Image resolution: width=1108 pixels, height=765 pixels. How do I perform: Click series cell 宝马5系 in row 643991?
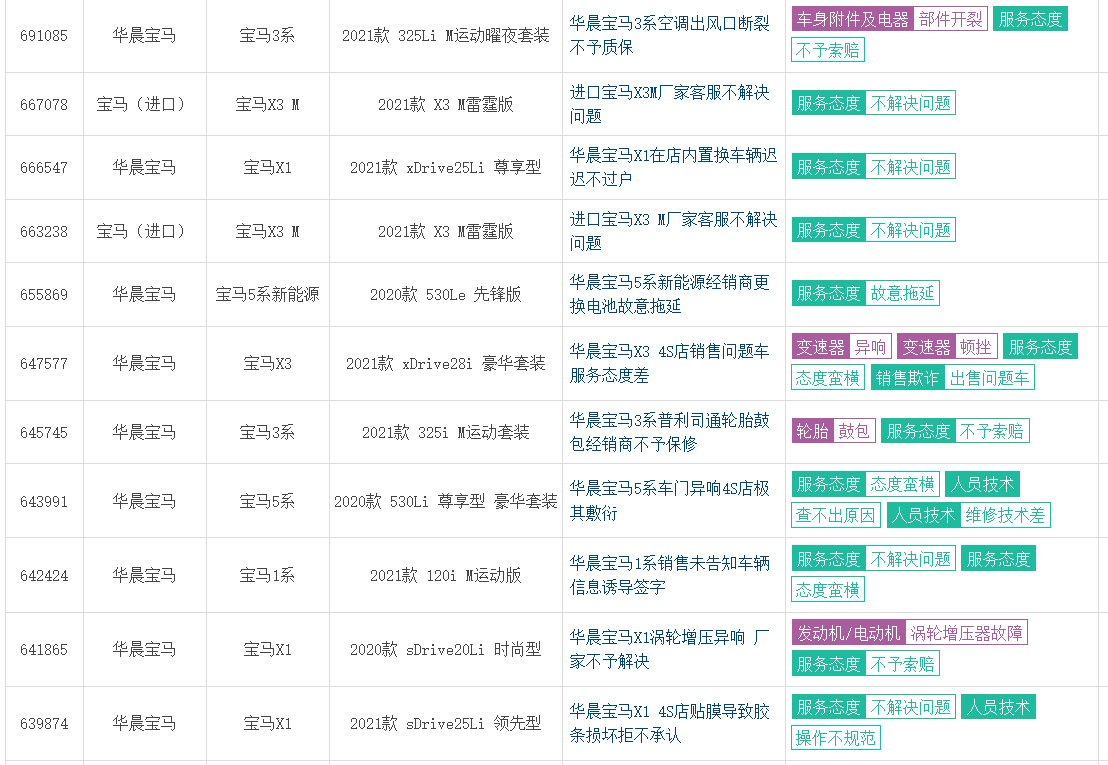267,502
